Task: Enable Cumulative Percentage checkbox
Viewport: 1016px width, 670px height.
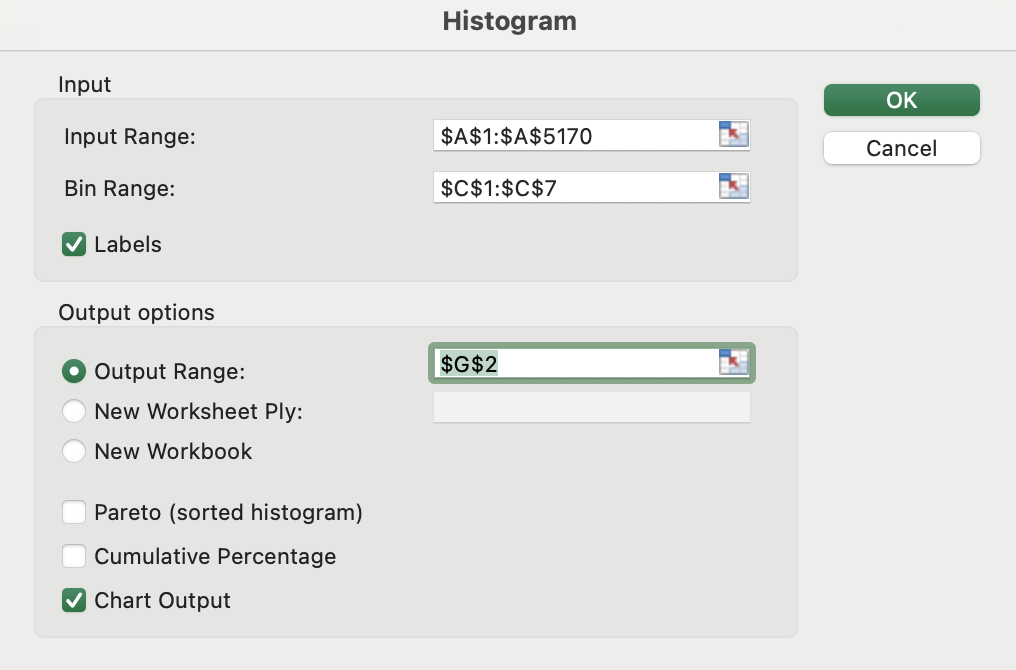Action: point(74,556)
